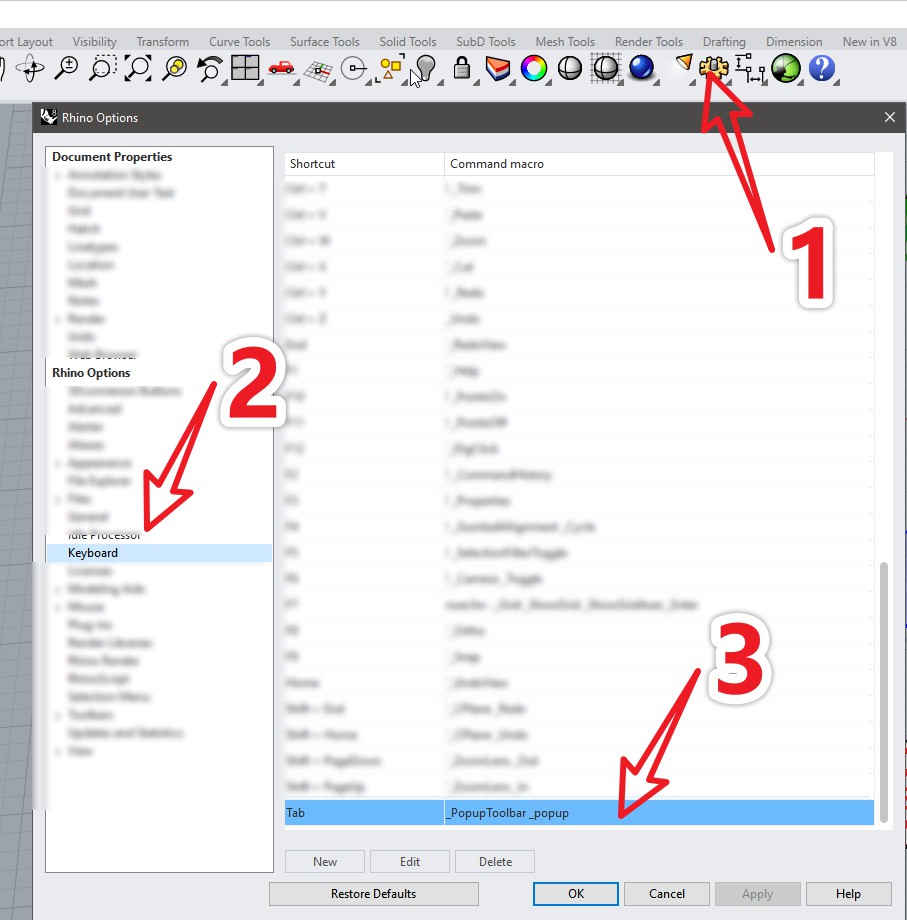The image size is (907, 920).
Task: Open the 4 Viewports layout icon
Action: (x=245, y=67)
